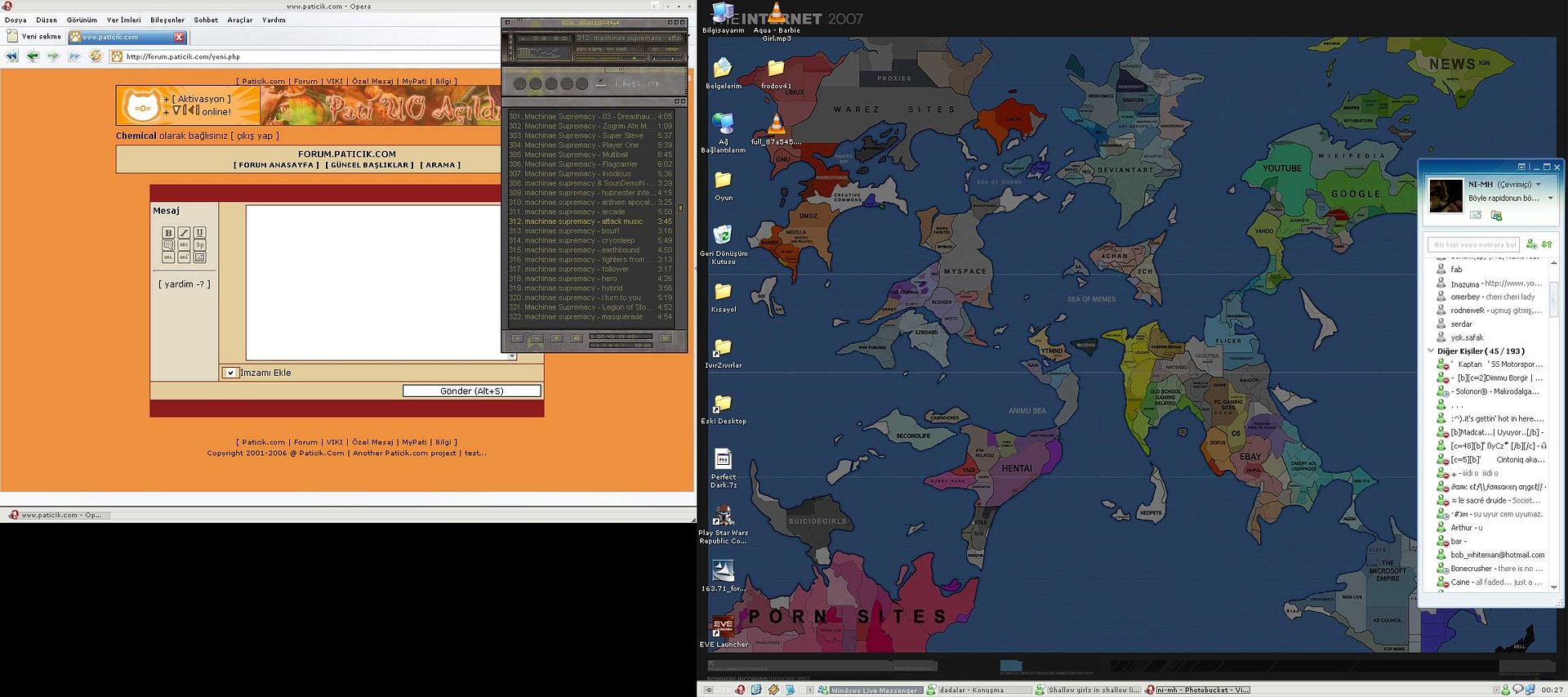
Task: Open the [ yardim -? ] help link
Action: (x=185, y=284)
